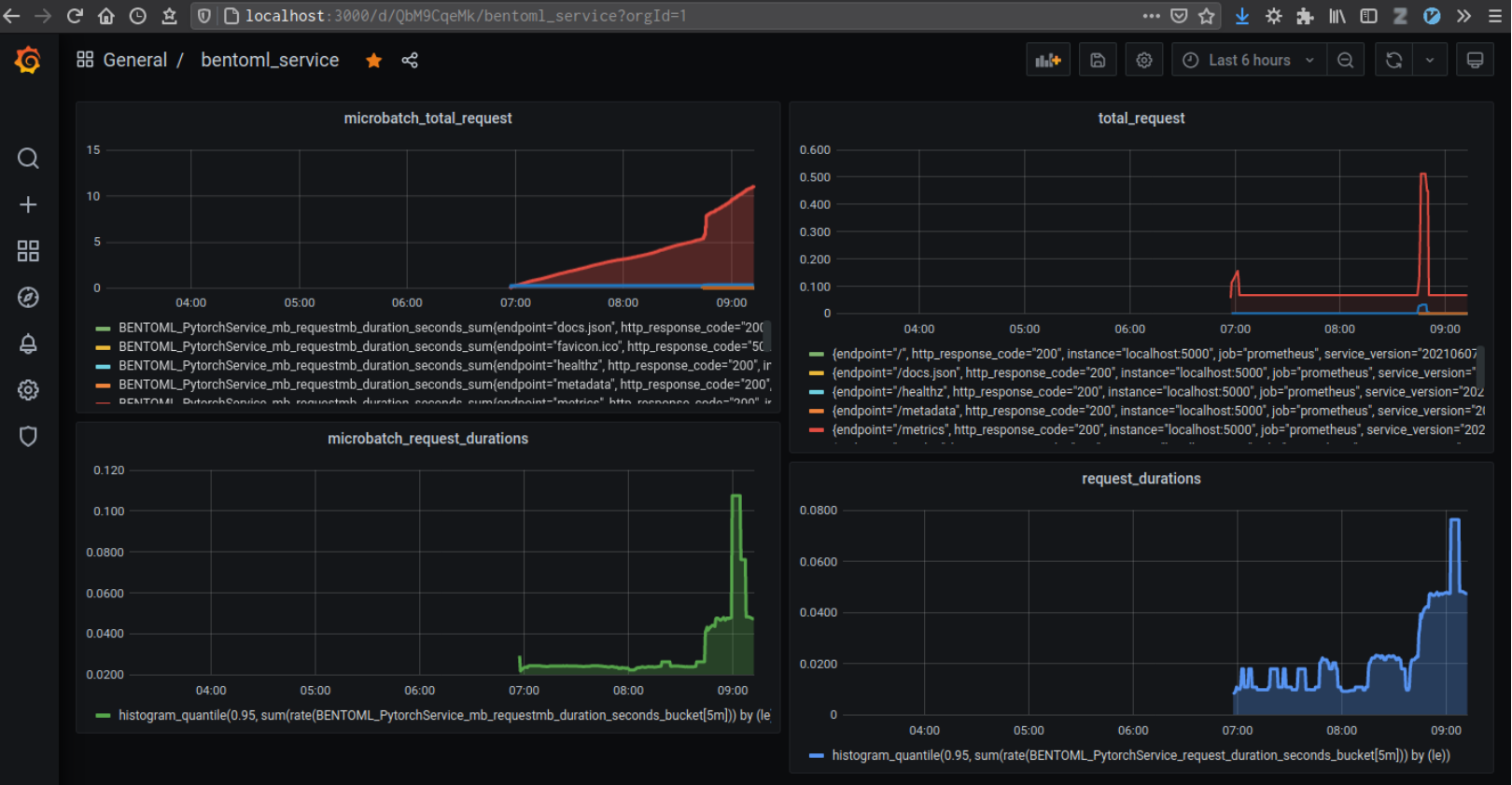
Task: Star the bentoml_service dashboard
Action: pyautogui.click(x=373, y=61)
